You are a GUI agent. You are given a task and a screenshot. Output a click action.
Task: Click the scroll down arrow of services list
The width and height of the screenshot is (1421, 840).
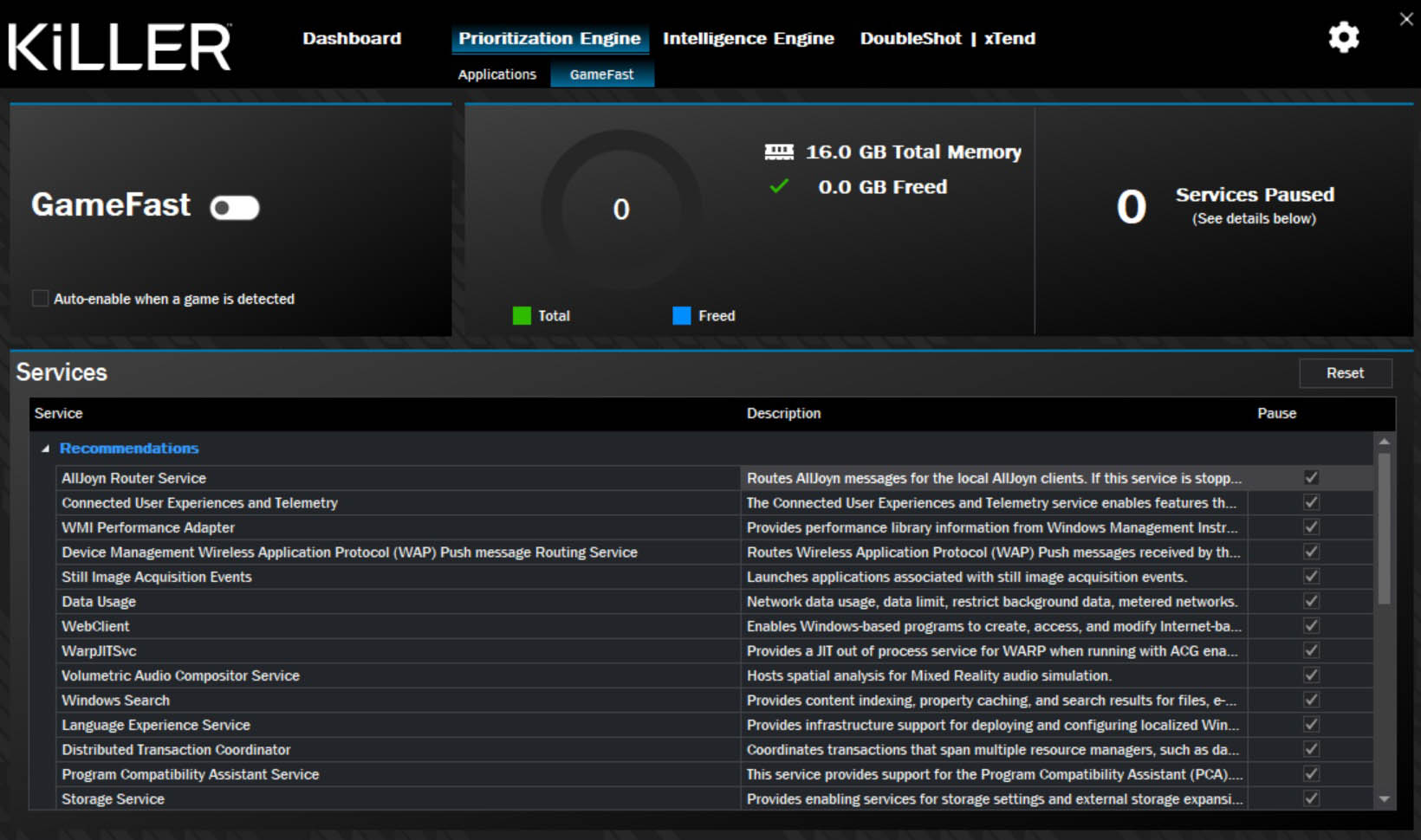[x=1385, y=799]
